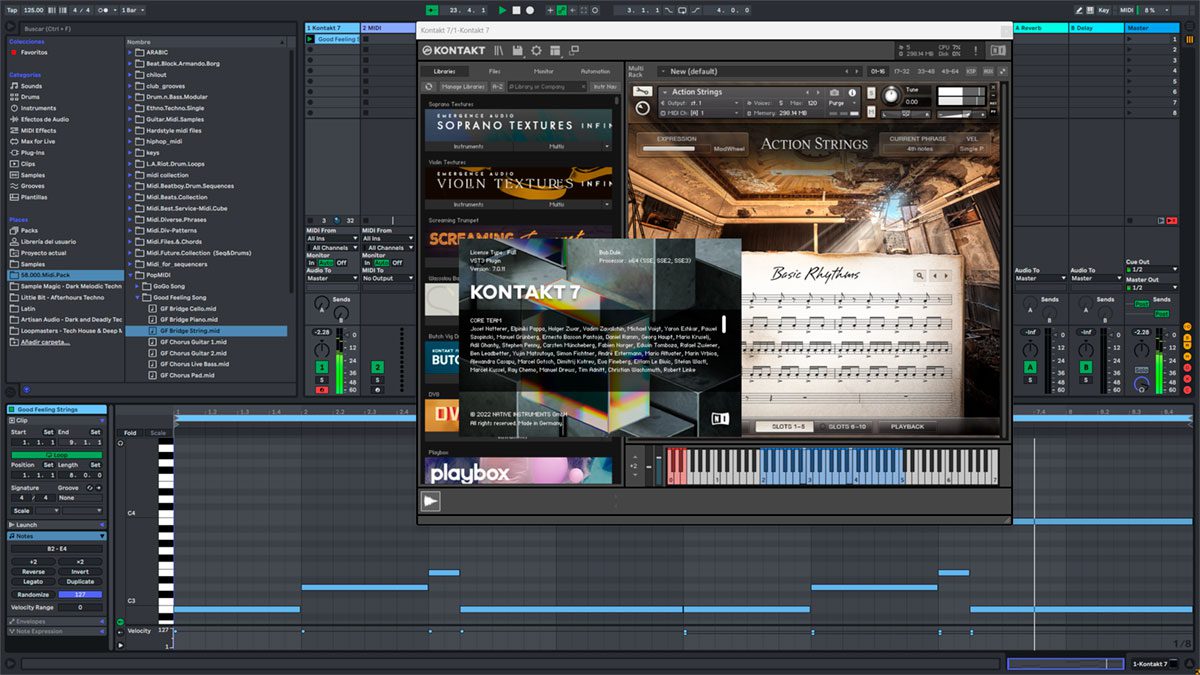Select Drums category in browser
1200x675 pixels.
(x=25, y=97)
